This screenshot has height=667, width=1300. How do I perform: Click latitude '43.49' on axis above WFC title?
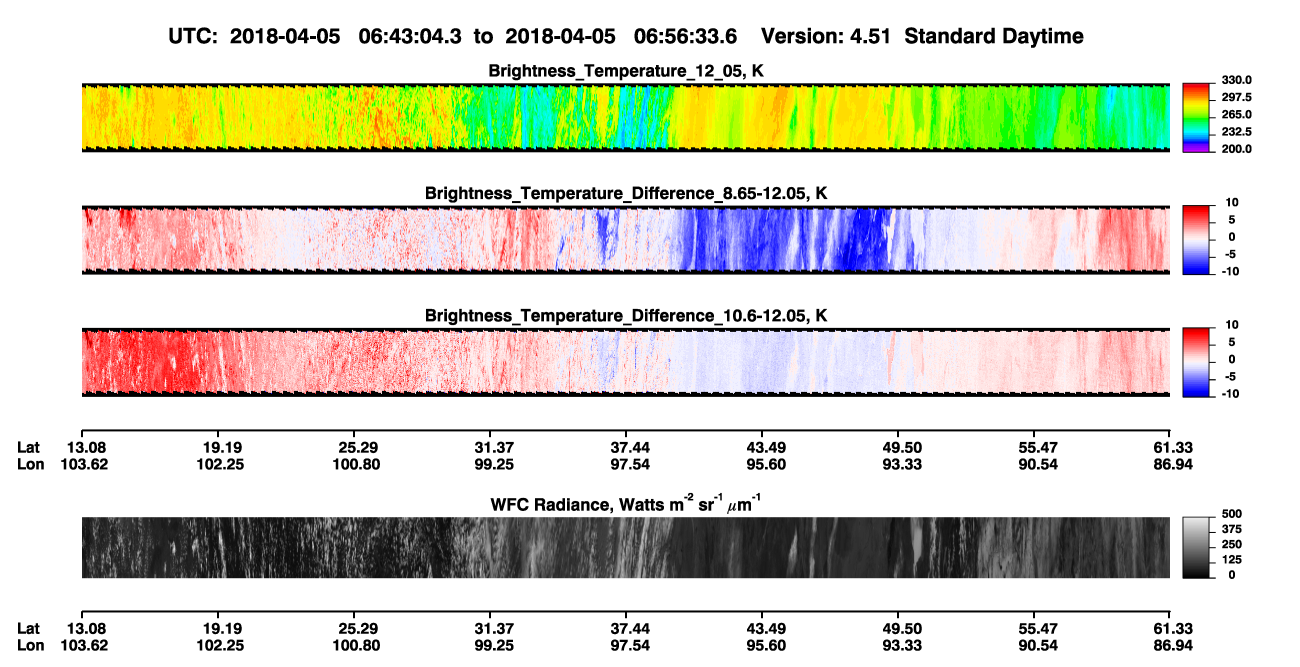(x=763, y=447)
